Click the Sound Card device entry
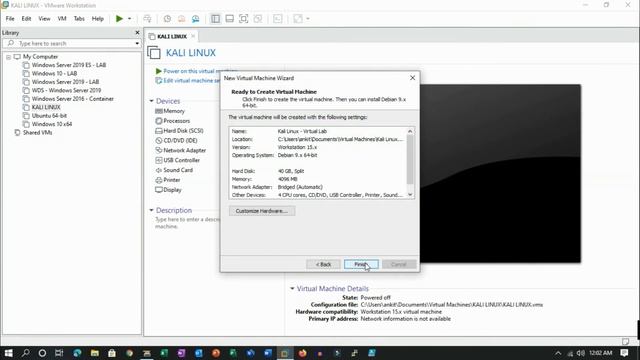Screen dimensions: 640x360 (178, 170)
